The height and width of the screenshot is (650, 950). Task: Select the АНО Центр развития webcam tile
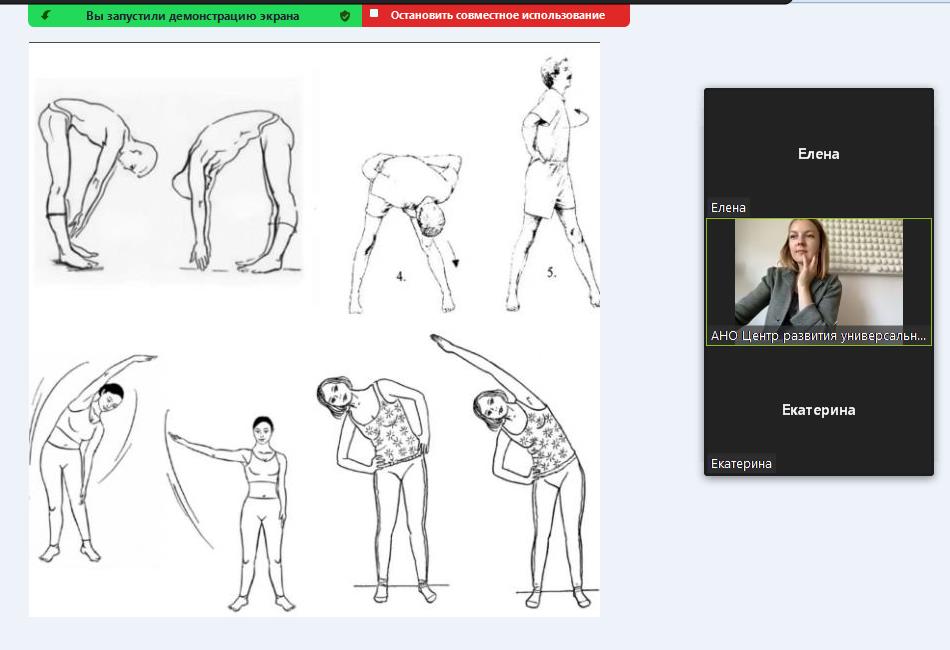pos(819,282)
